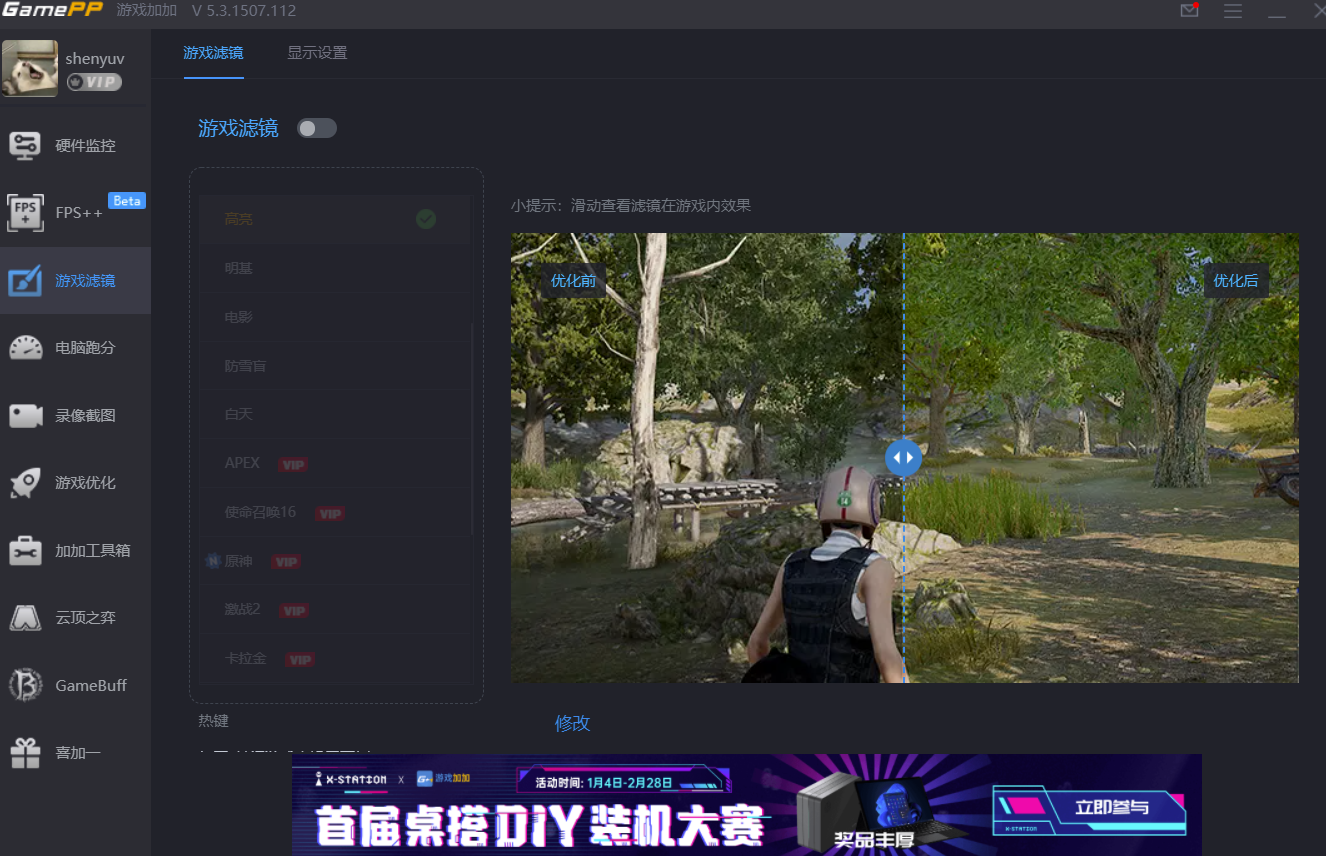Switch to the 游戏滤镜 tab
1326x856 pixels.
pos(213,53)
